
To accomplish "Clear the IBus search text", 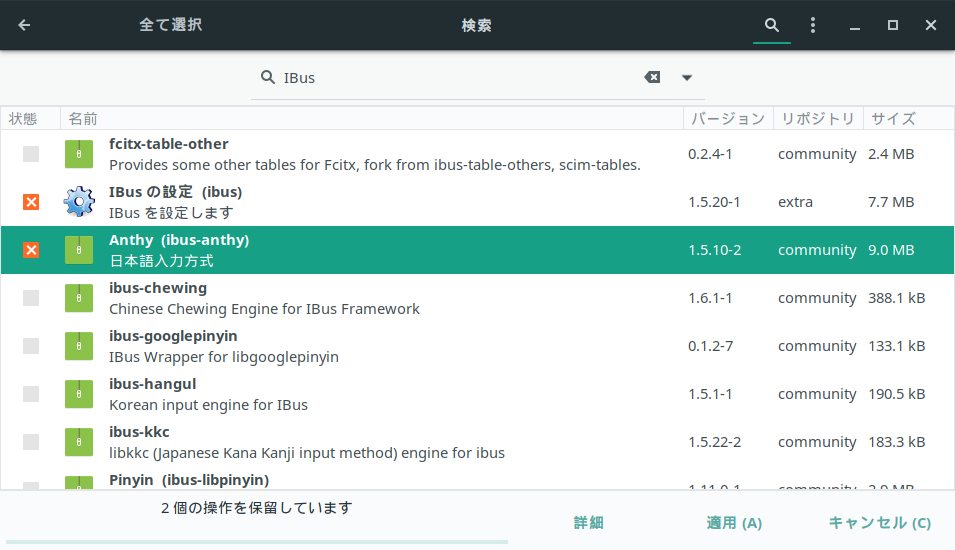I will 652,77.
